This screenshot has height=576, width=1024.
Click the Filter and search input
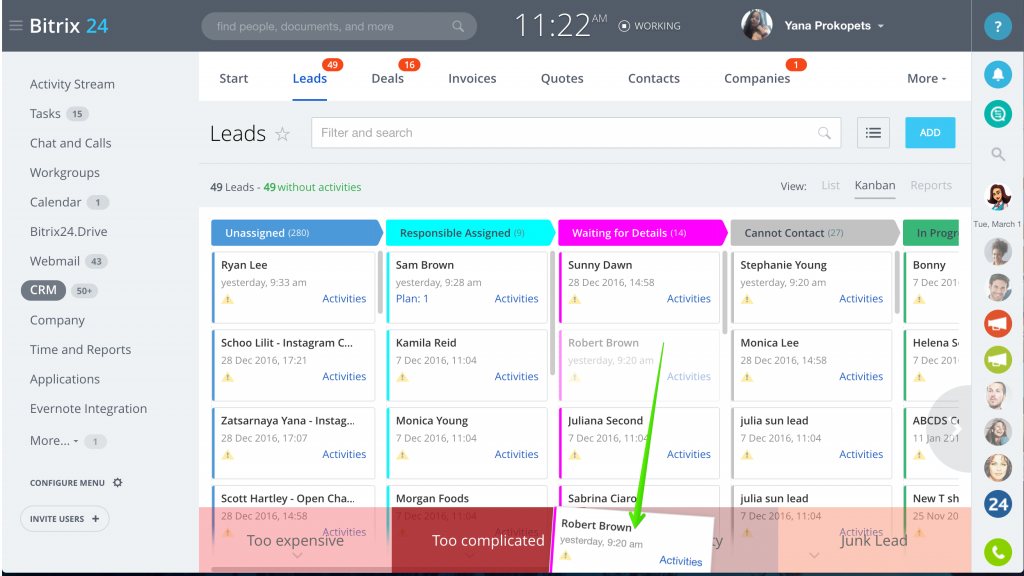coord(576,133)
